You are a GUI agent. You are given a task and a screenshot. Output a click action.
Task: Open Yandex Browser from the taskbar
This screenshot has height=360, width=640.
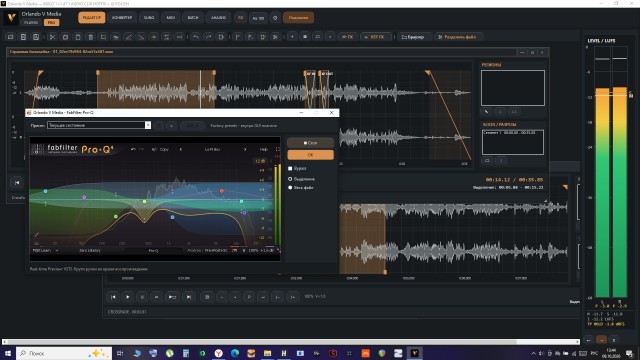(219, 353)
